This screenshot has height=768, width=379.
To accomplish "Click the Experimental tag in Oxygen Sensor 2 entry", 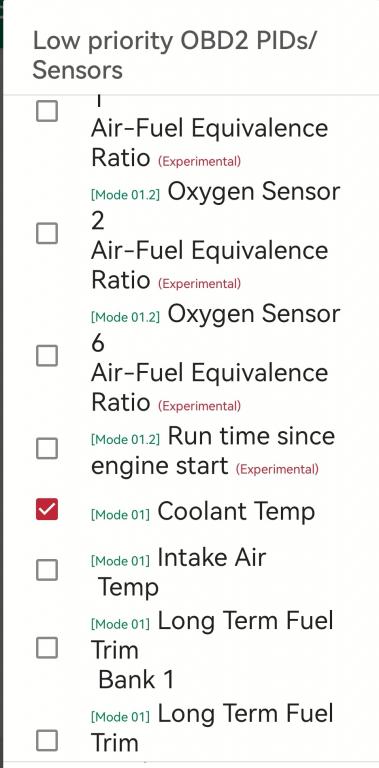I will [x=199, y=284].
